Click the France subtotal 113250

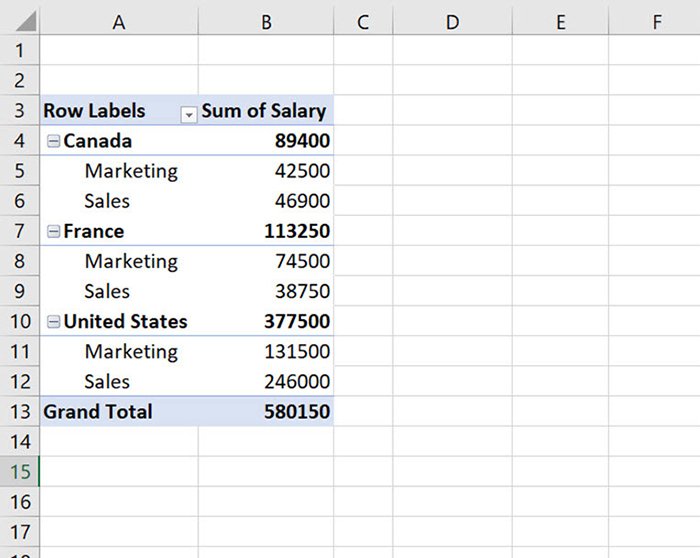point(297,231)
